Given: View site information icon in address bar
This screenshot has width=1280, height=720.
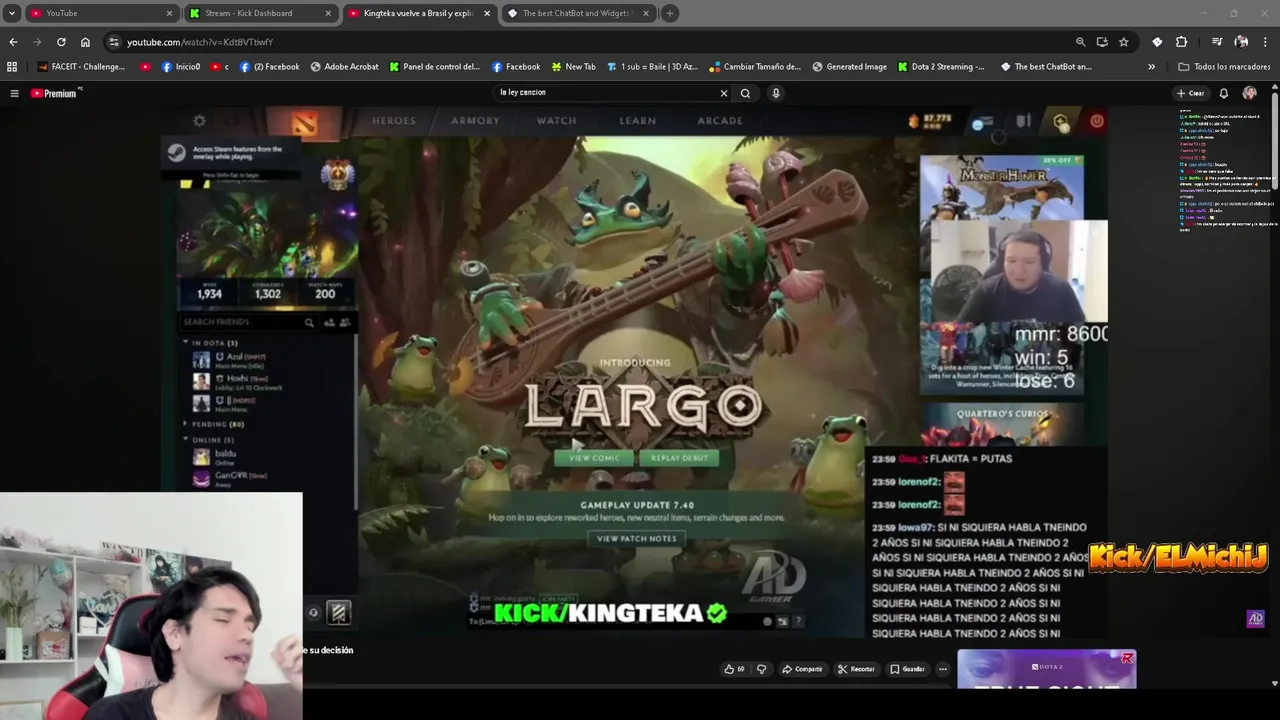Looking at the screenshot, I should (114, 42).
